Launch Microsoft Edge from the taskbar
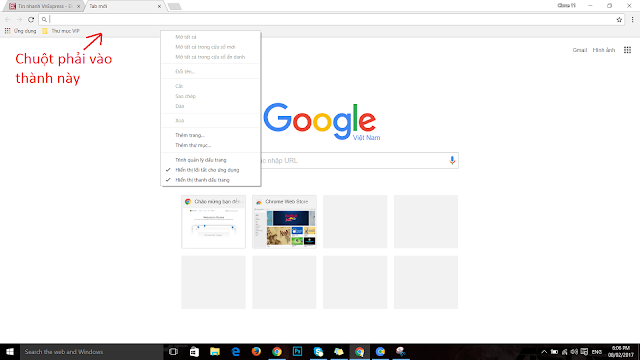640x360 pixels. (236, 352)
